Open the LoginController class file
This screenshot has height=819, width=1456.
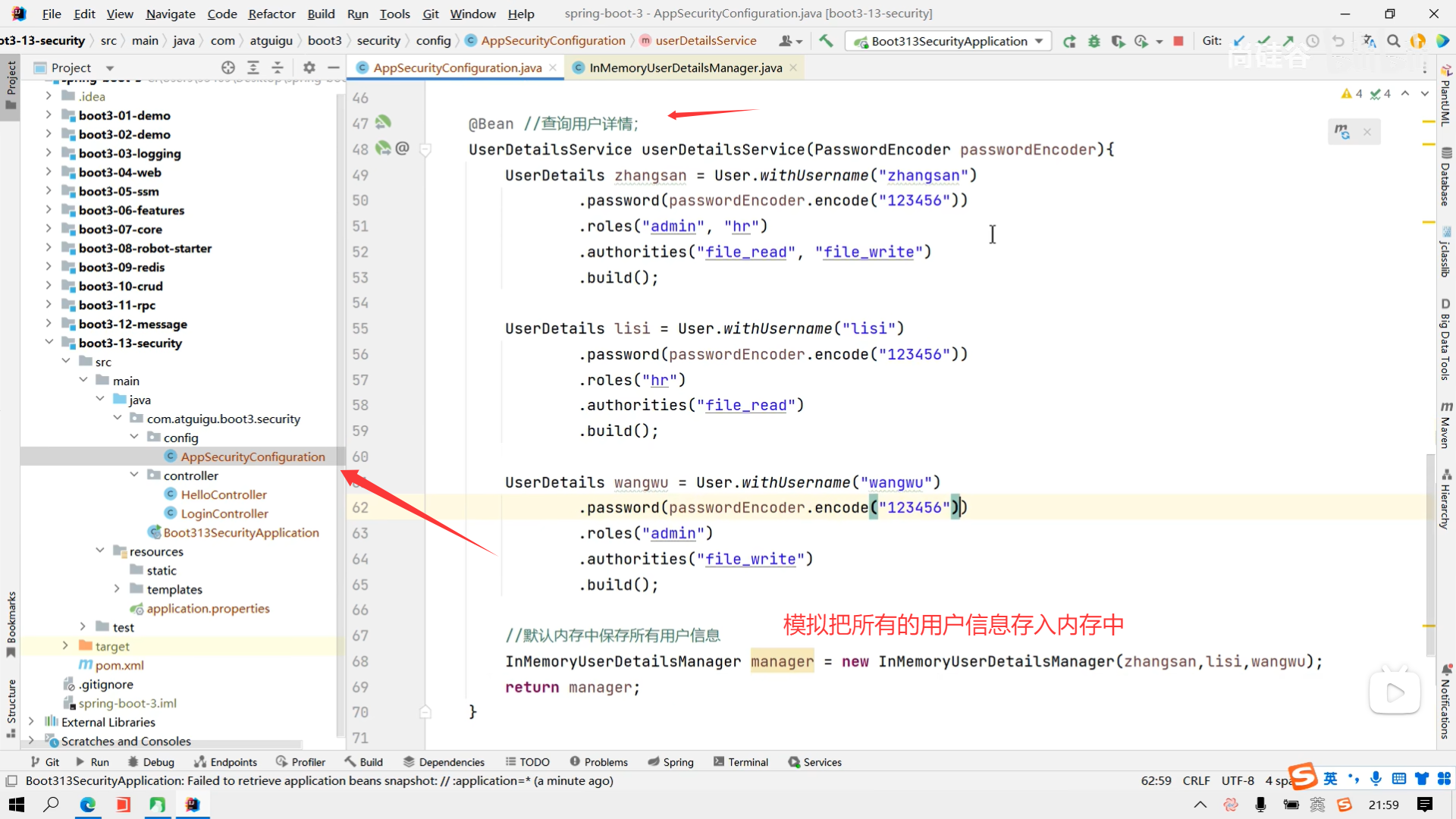[224, 513]
